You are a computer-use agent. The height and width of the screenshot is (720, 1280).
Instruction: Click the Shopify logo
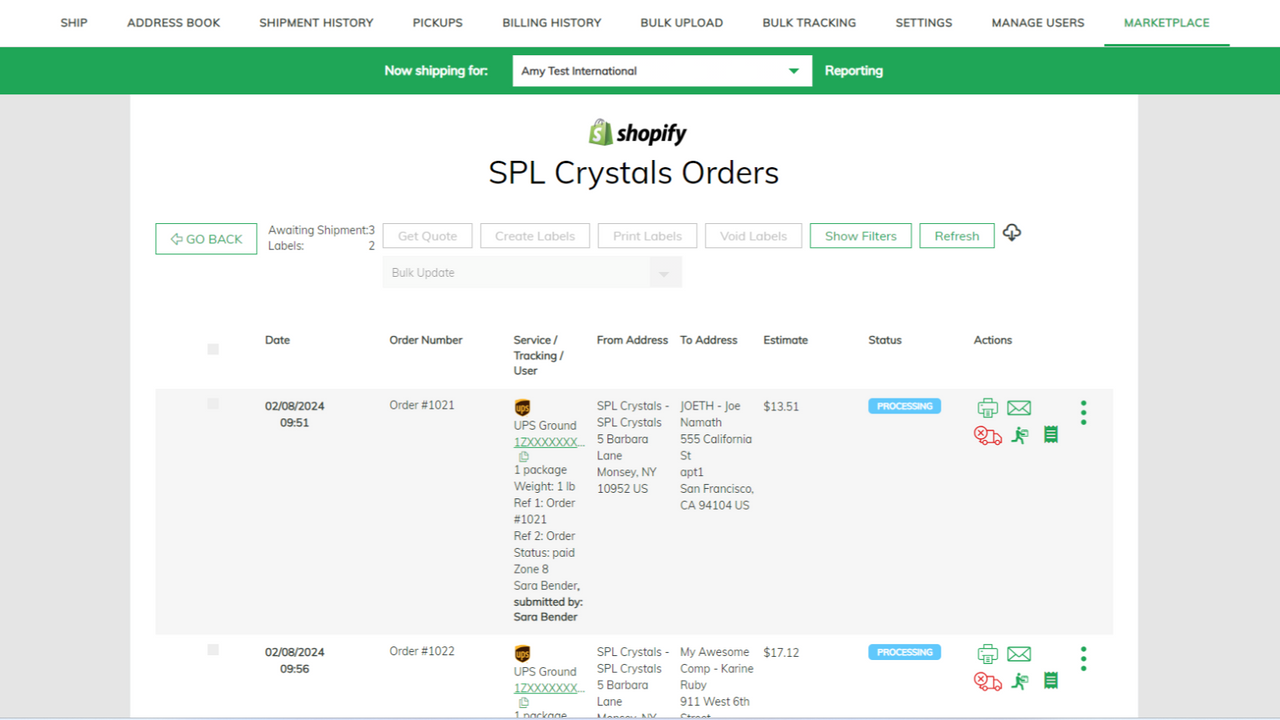(638, 132)
